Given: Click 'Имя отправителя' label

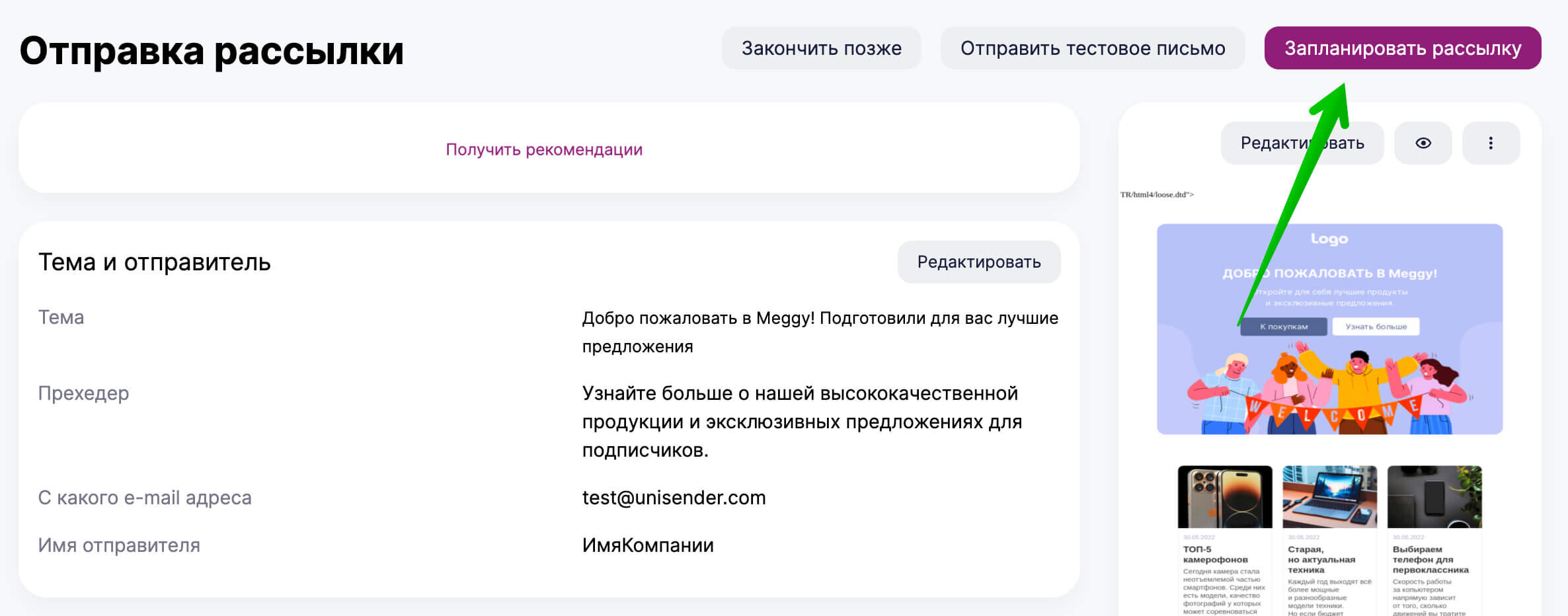Looking at the screenshot, I should [x=119, y=545].
